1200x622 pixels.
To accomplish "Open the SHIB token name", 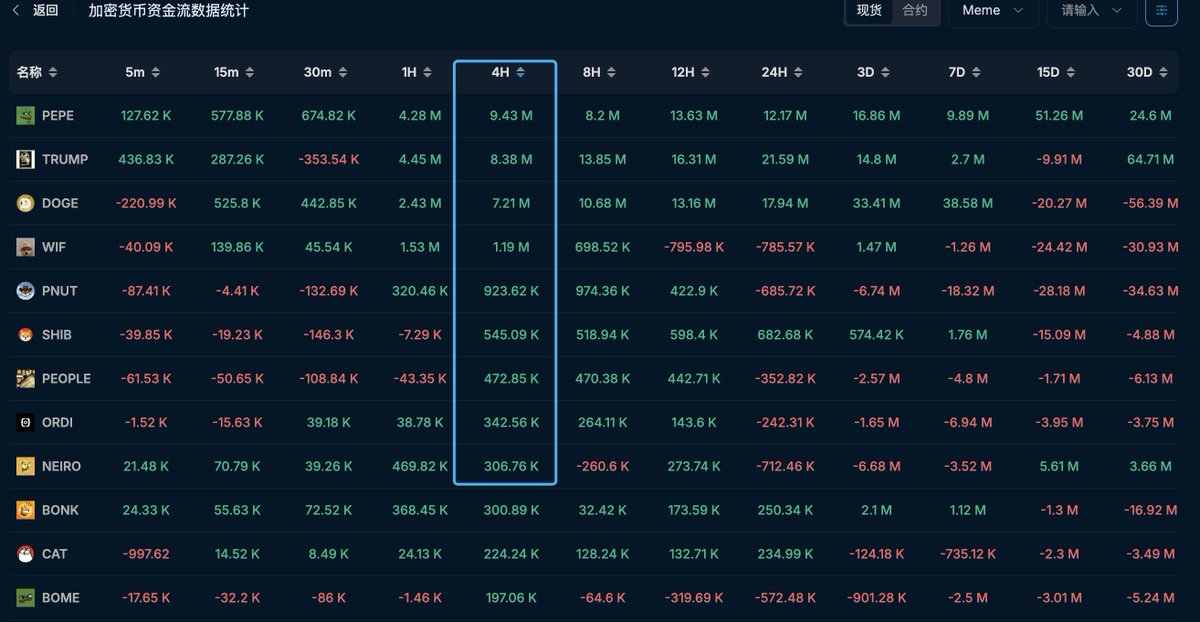I will point(57,335).
